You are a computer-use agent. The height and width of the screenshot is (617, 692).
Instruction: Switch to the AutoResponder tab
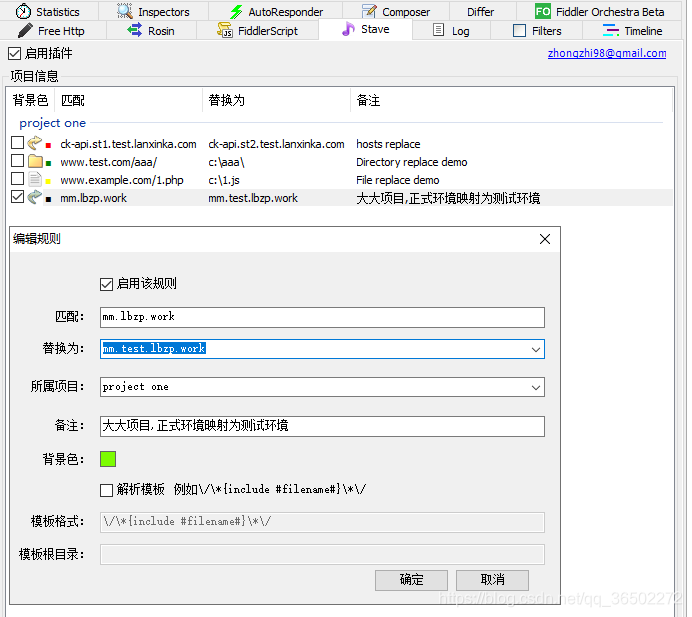coord(276,11)
